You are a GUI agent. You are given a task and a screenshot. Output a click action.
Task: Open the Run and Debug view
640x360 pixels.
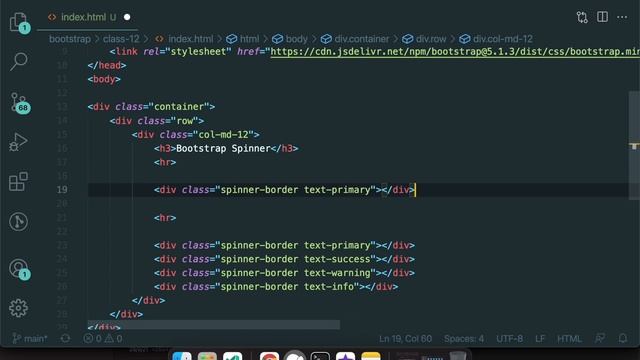pyautogui.click(x=18, y=142)
